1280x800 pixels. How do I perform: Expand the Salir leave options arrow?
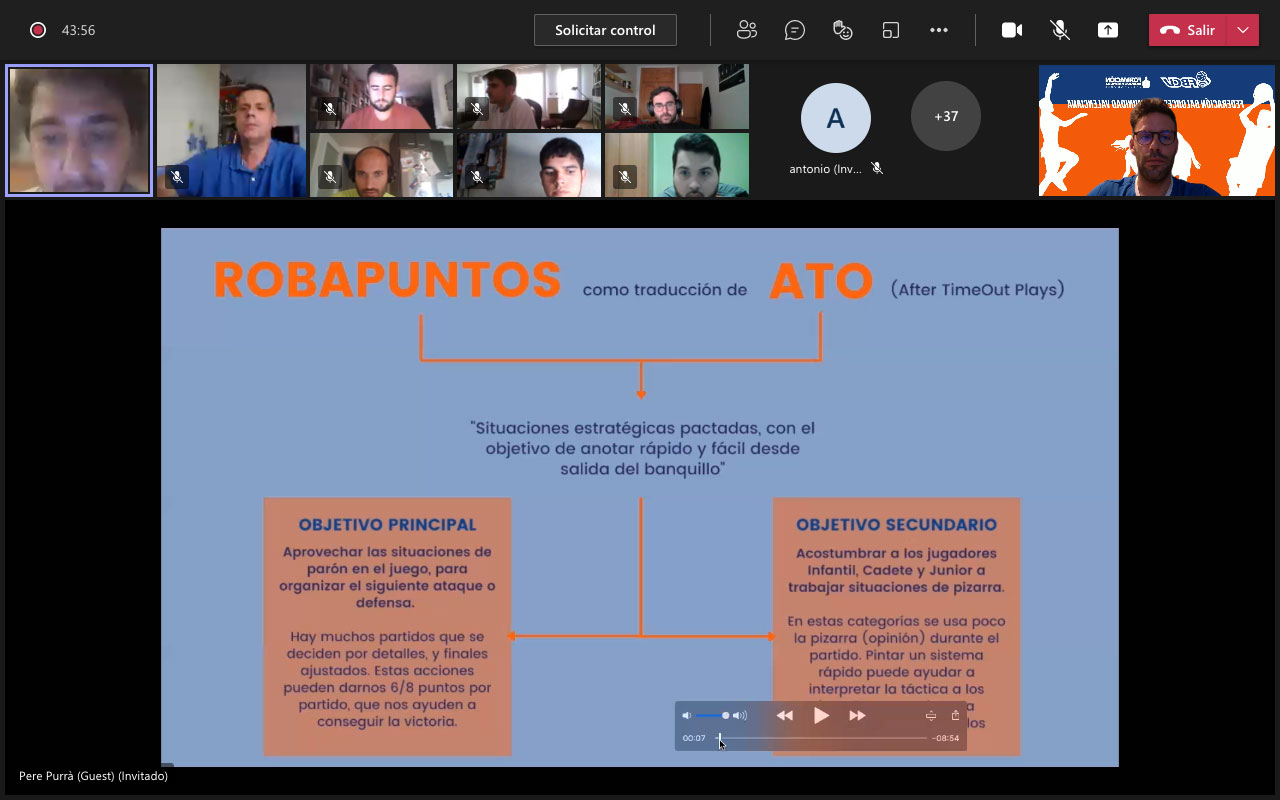[x=1243, y=30]
